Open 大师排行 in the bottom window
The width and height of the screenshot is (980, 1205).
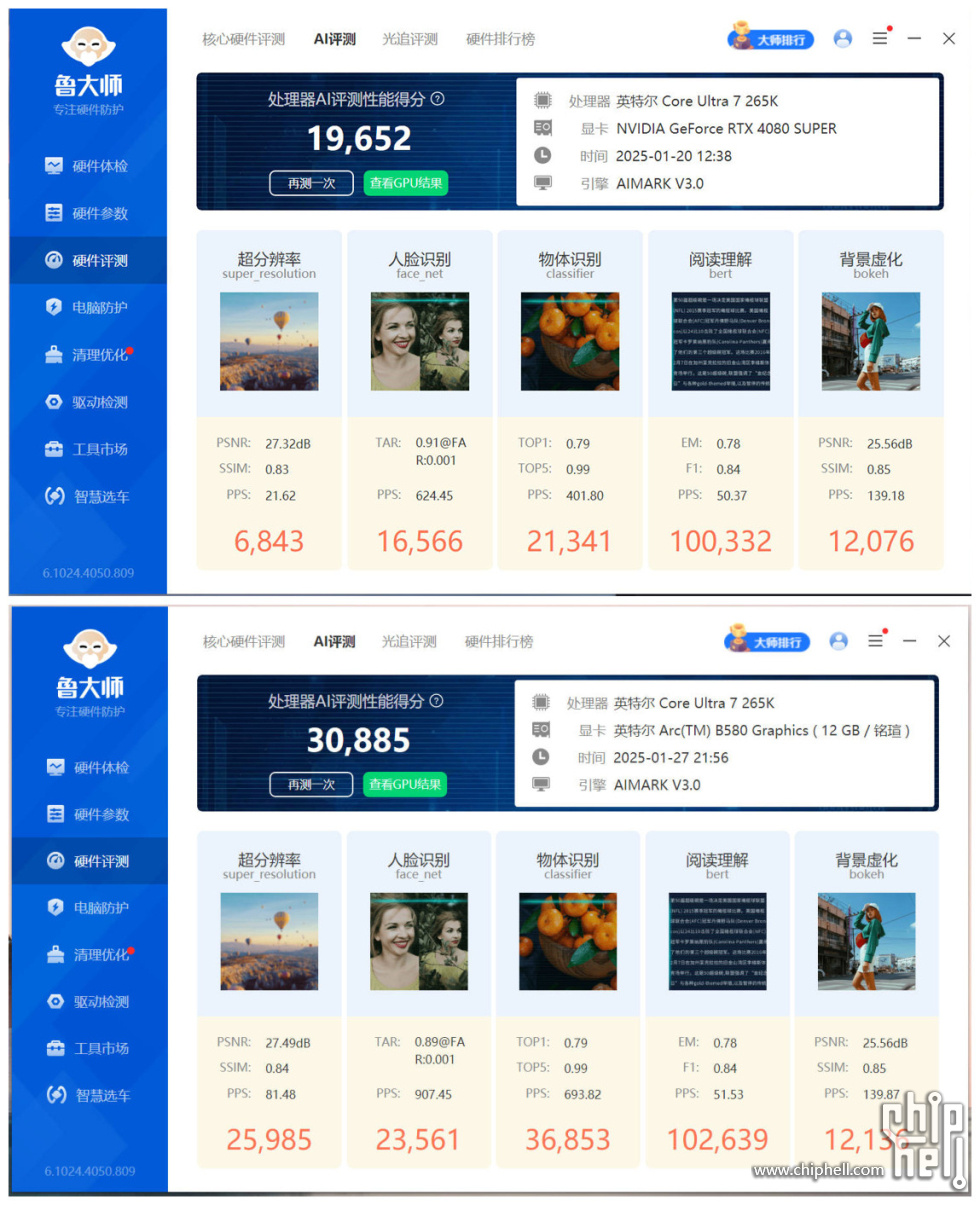pyautogui.click(x=767, y=640)
